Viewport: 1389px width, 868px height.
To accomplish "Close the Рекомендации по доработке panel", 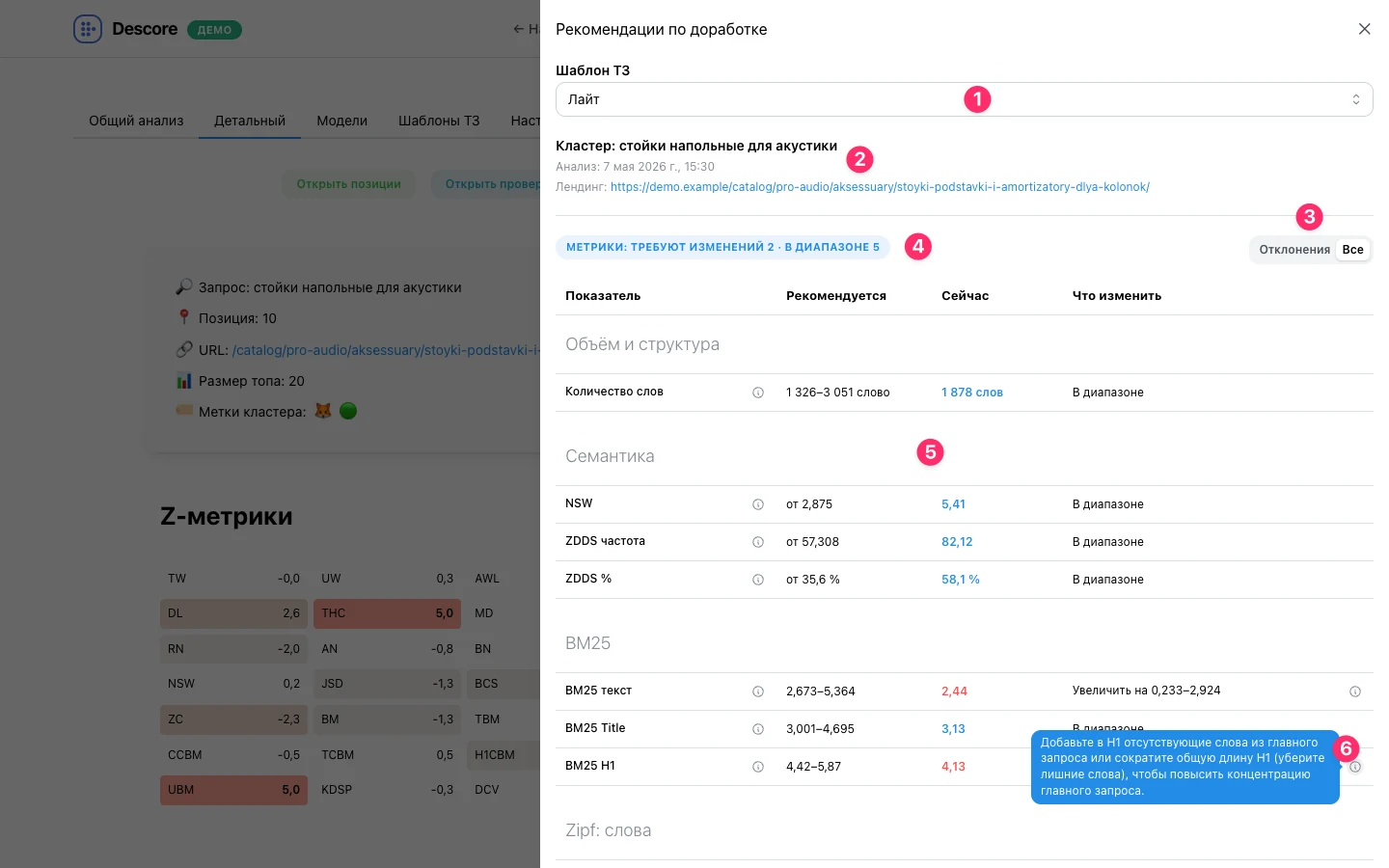I will point(1364,29).
